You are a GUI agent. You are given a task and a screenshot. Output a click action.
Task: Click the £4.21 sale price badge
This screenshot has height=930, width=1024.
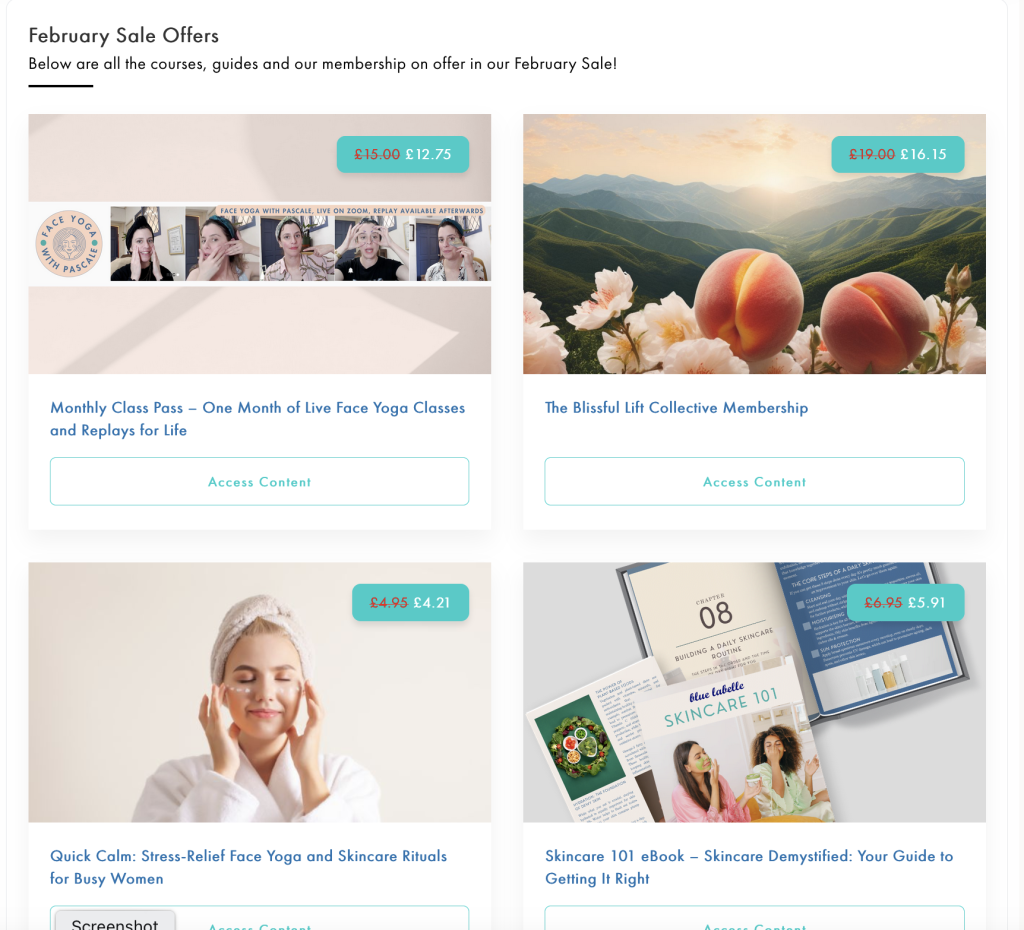click(410, 602)
